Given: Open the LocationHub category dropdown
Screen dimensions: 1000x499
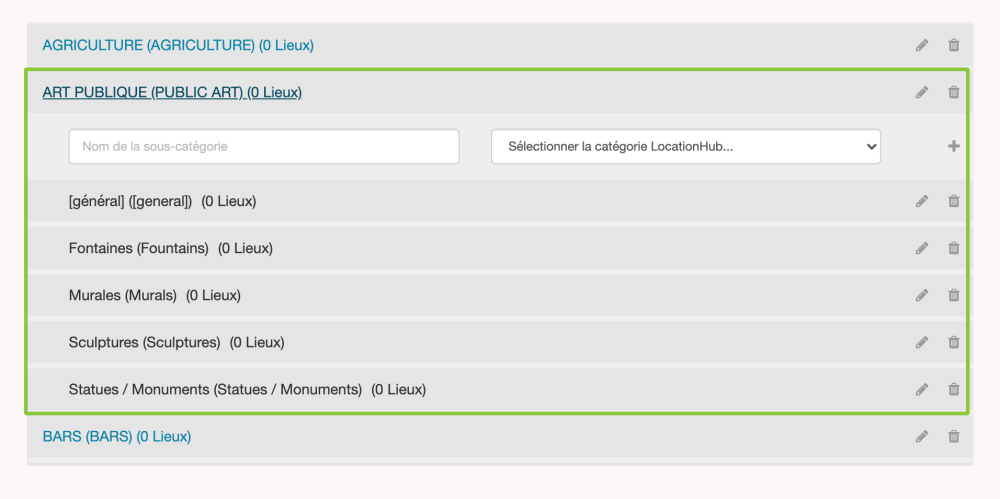Looking at the screenshot, I should pyautogui.click(x=685, y=146).
